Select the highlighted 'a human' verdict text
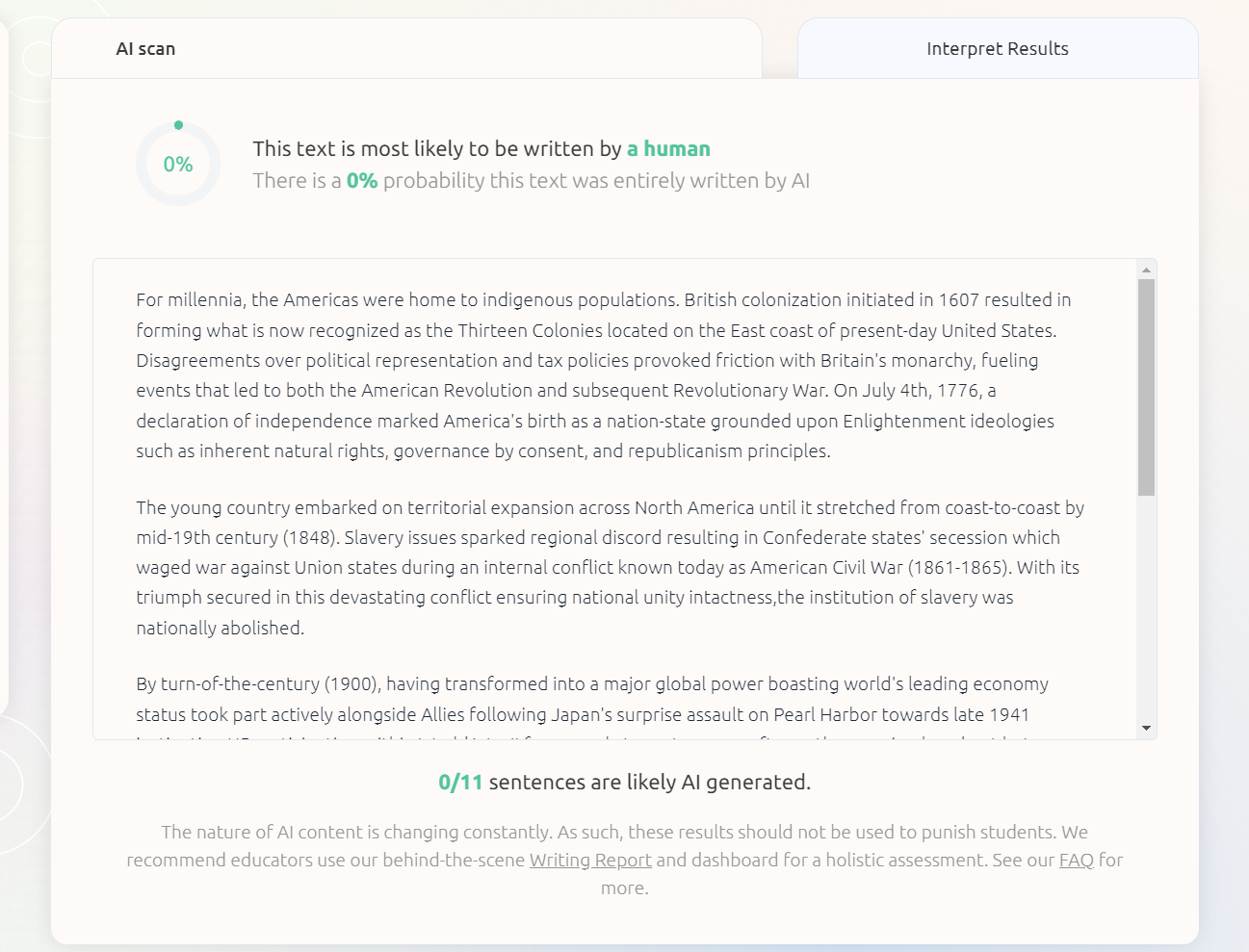This screenshot has height=952, width=1249. pyautogui.click(x=668, y=148)
